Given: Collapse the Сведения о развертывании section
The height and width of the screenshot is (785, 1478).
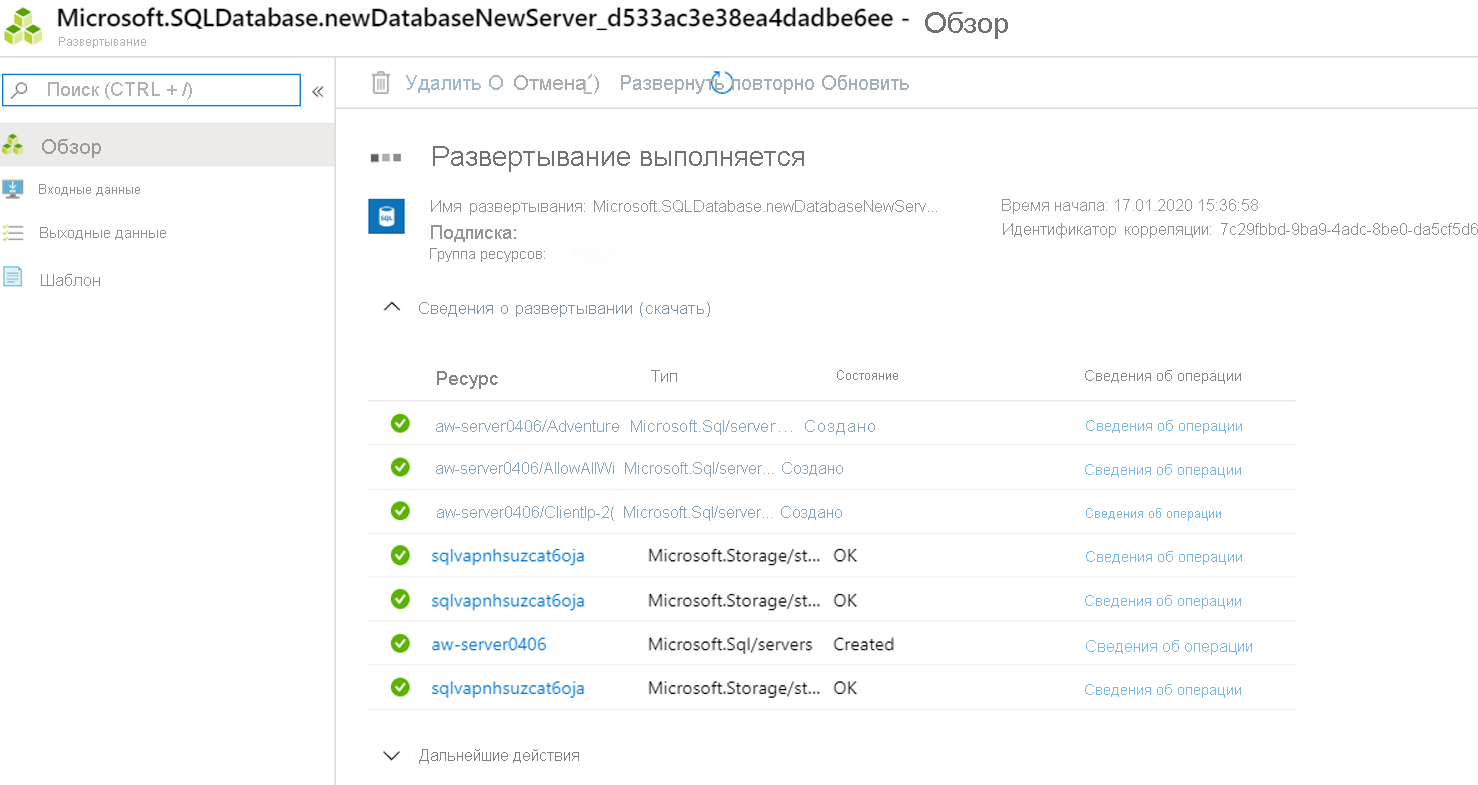Looking at the screenshot, I should [393, 308].
